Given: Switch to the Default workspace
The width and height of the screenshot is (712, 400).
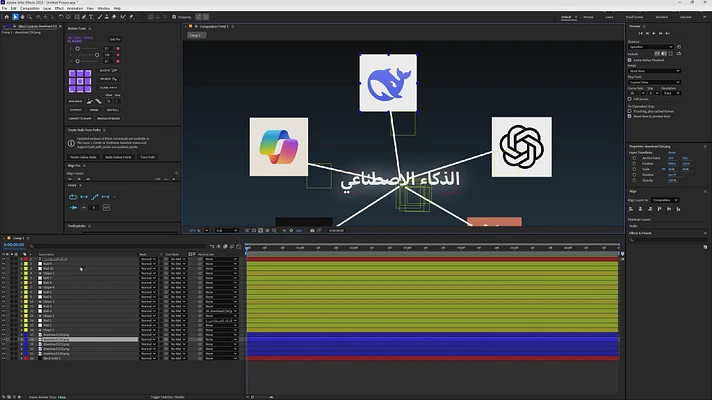Looking at the screenshot, I should pyautogui.click(x=566, y=17).
